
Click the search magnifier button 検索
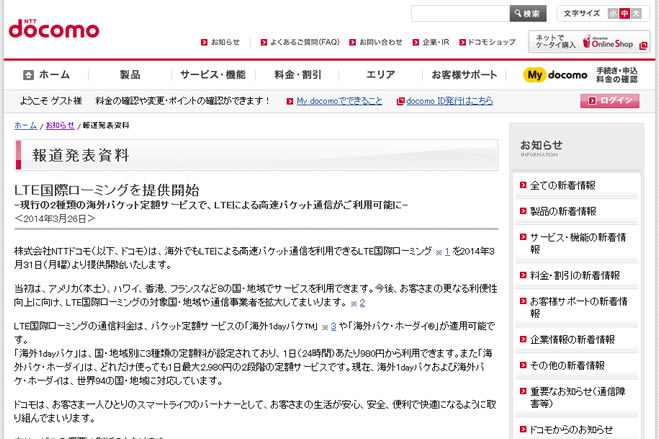[x=528, y=13]
